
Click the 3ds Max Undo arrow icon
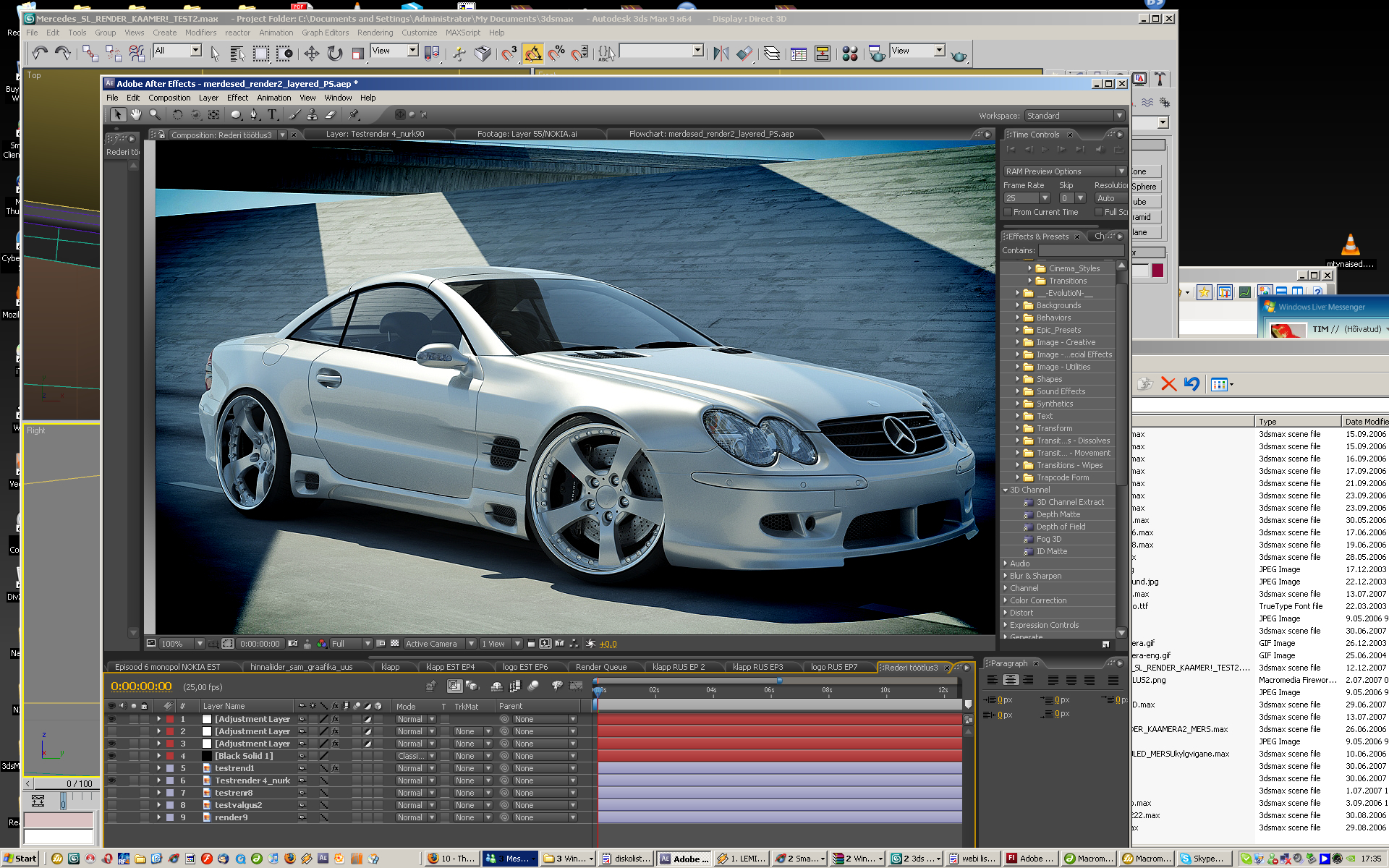39,53
